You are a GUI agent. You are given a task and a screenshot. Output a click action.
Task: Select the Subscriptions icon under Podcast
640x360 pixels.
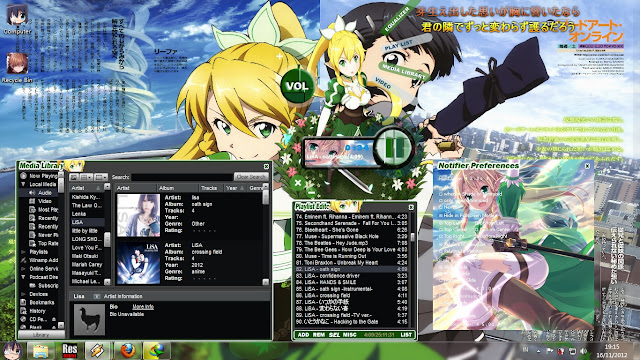[32, 286]
